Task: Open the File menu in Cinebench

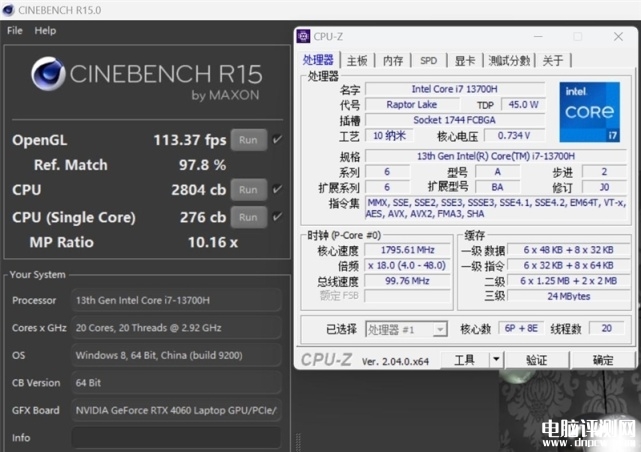Action: pyautogui.click(x=15, y=31)
